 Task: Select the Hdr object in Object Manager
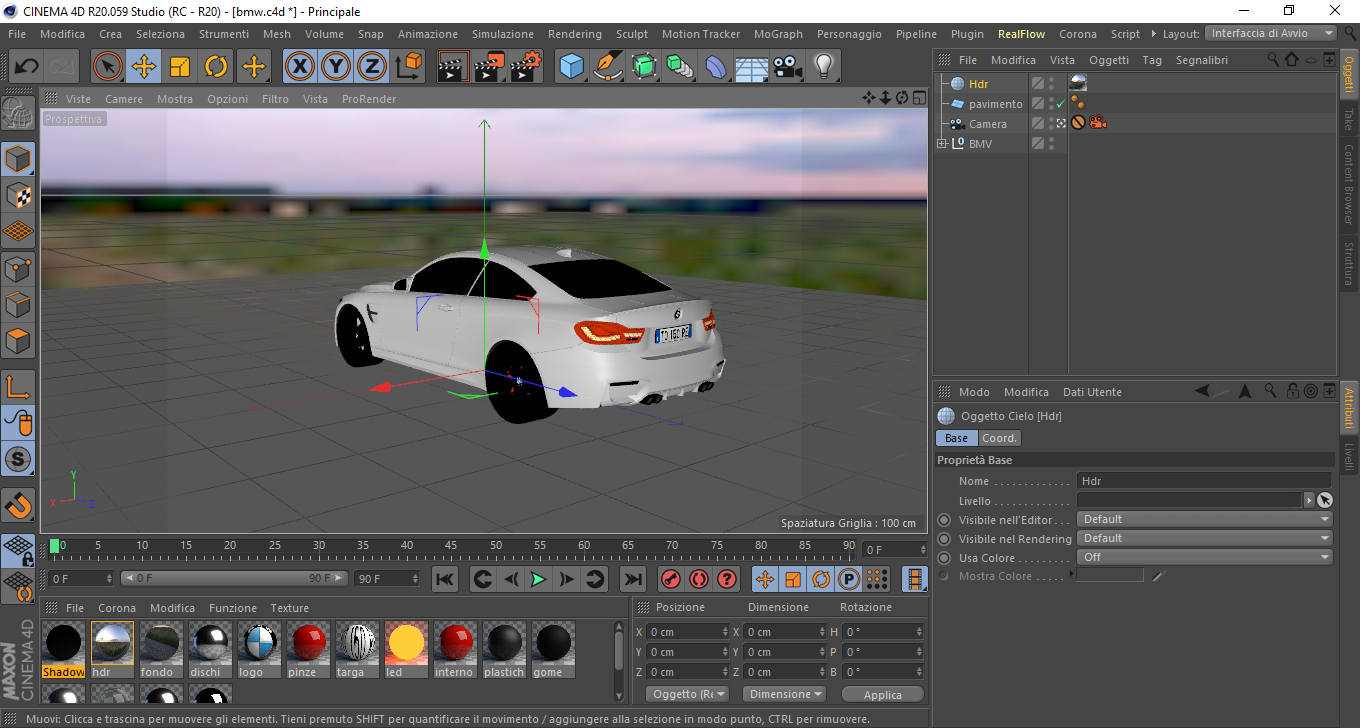[x=978, y=84]
